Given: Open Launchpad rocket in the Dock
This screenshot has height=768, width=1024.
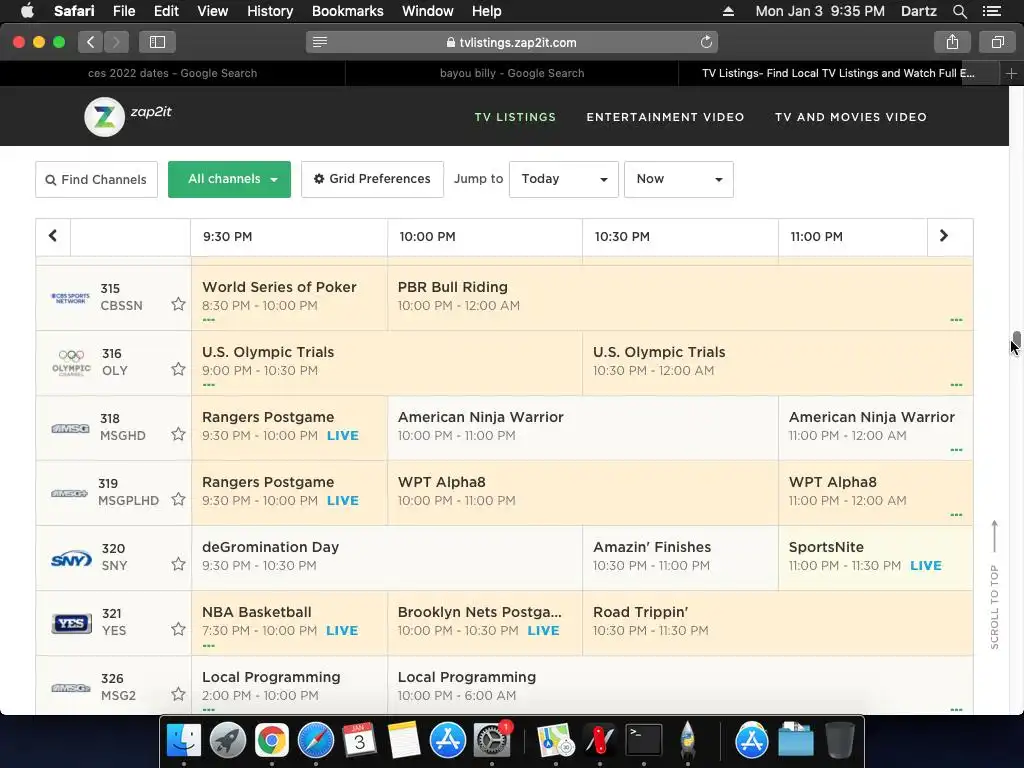Looking at the screenshot, I should click(227, 740).
